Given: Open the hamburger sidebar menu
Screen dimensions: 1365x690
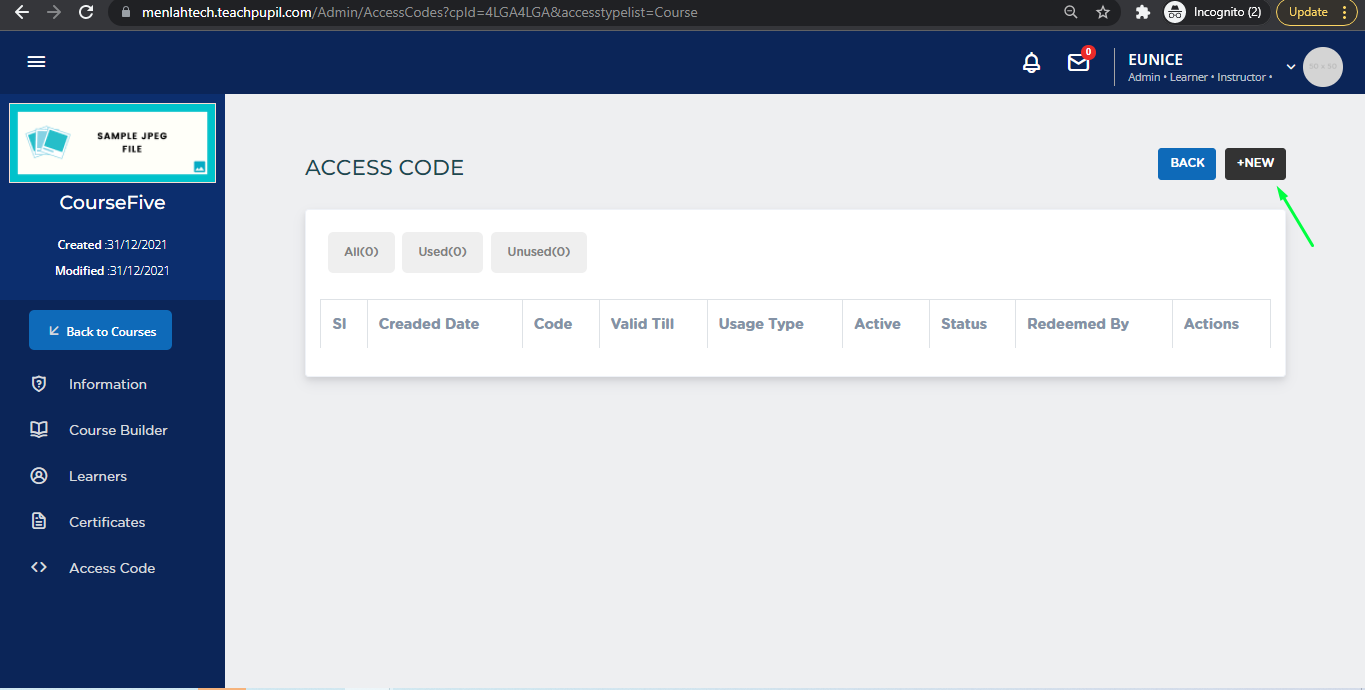Looking at the screenshot, I should point(37,62).
